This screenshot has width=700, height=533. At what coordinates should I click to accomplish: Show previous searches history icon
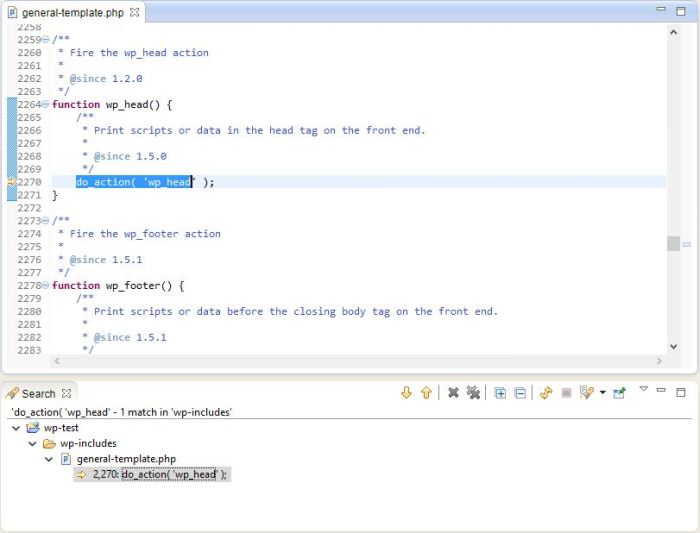tap(587, 393)
